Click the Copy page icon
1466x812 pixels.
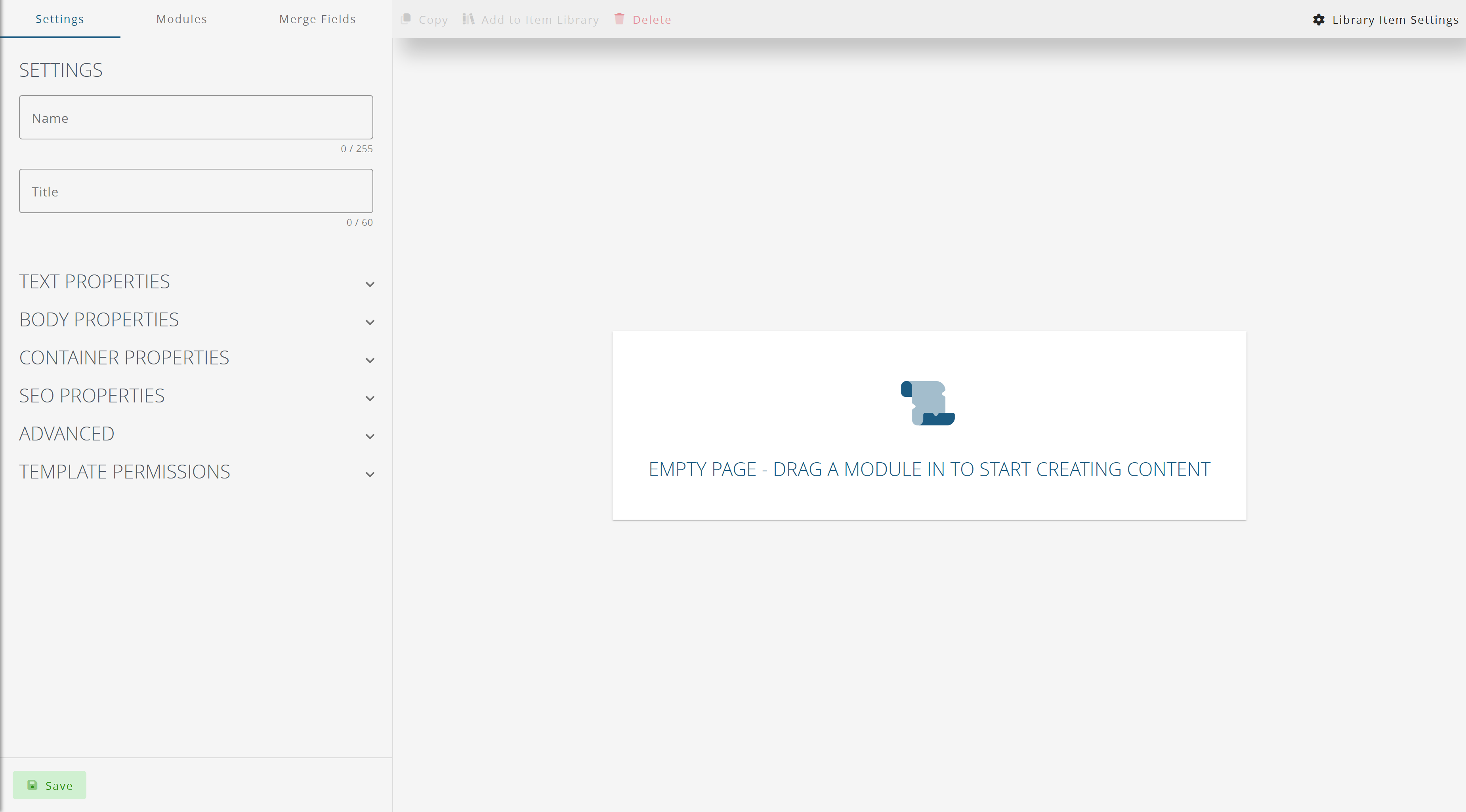[406, 19]
